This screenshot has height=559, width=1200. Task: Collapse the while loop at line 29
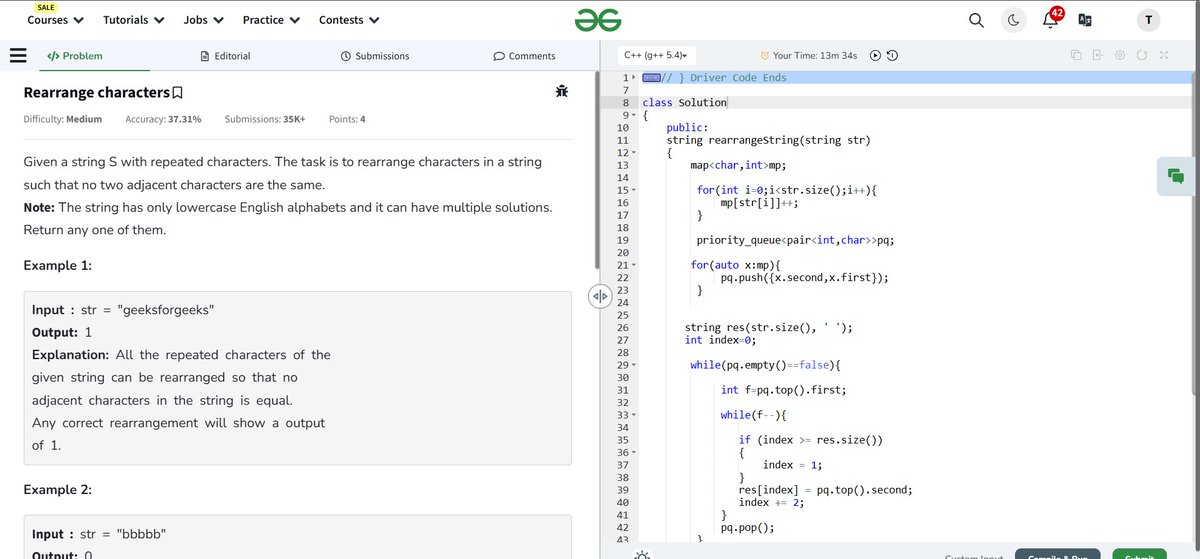(x=633, y=365)
